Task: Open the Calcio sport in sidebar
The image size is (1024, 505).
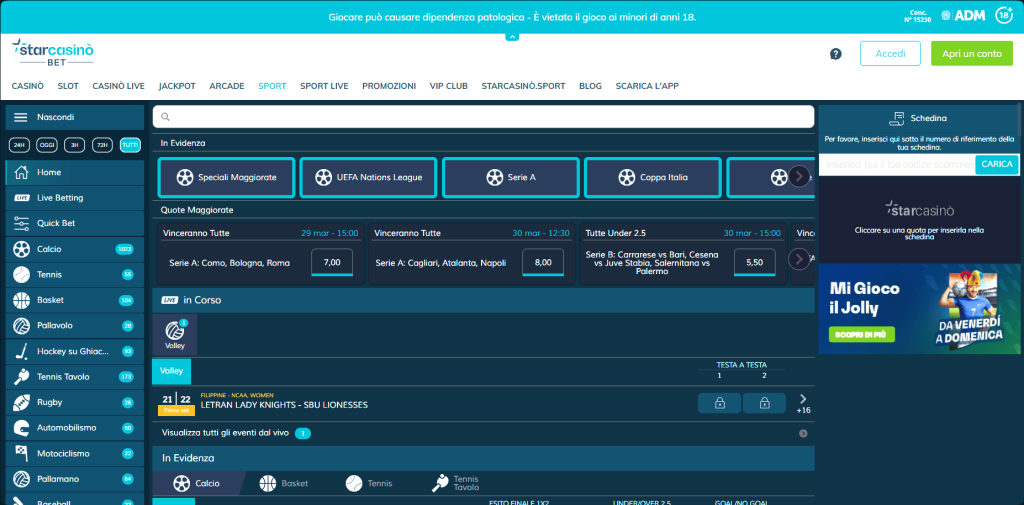Action: click(50, 249)
